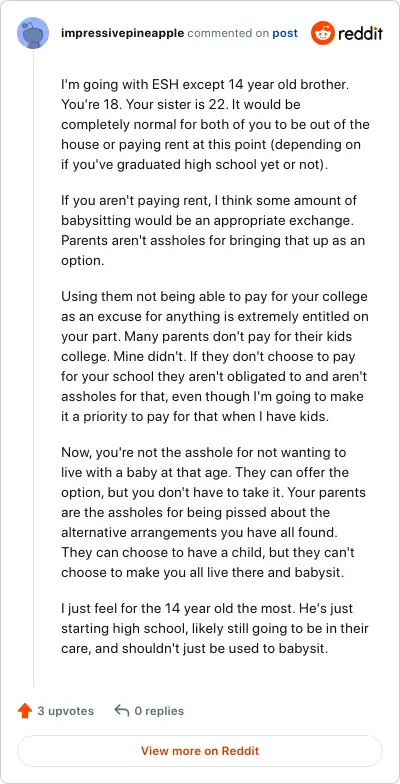This screenshot has width=400, height=784.
Task: Open the impressivepineapple username profile link
Action: (x=122, y=34)
